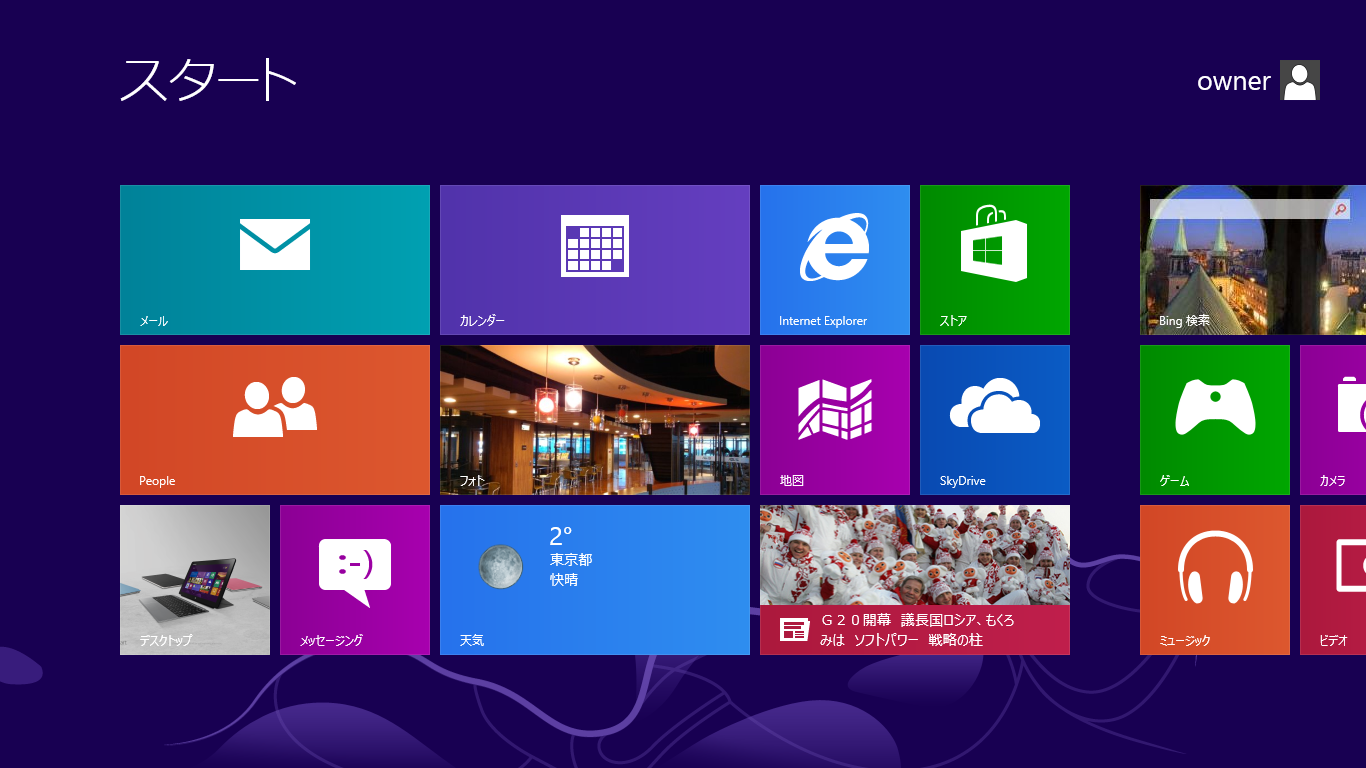Open the Messaging (メッセージング) chat icon
Image resolution: width=1366 pixels, height=768 pixels.
[x=355, y=572]
